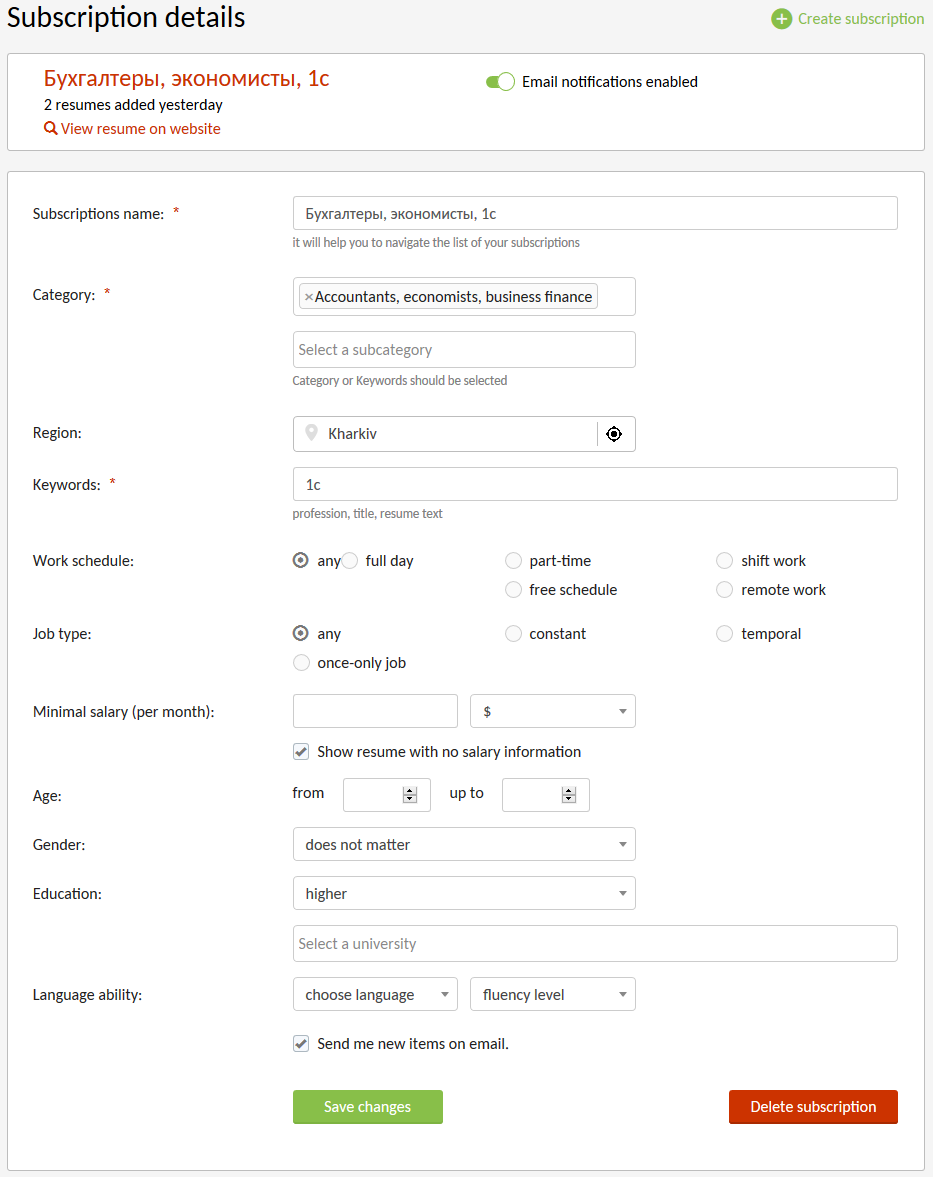Uncheck Send me new items on email
Viewport: 933px width, 1177px height.
(301, 1044)
